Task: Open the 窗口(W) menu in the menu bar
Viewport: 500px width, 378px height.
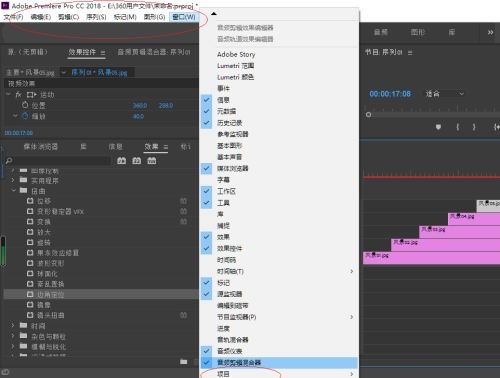Action: point(184,17)
